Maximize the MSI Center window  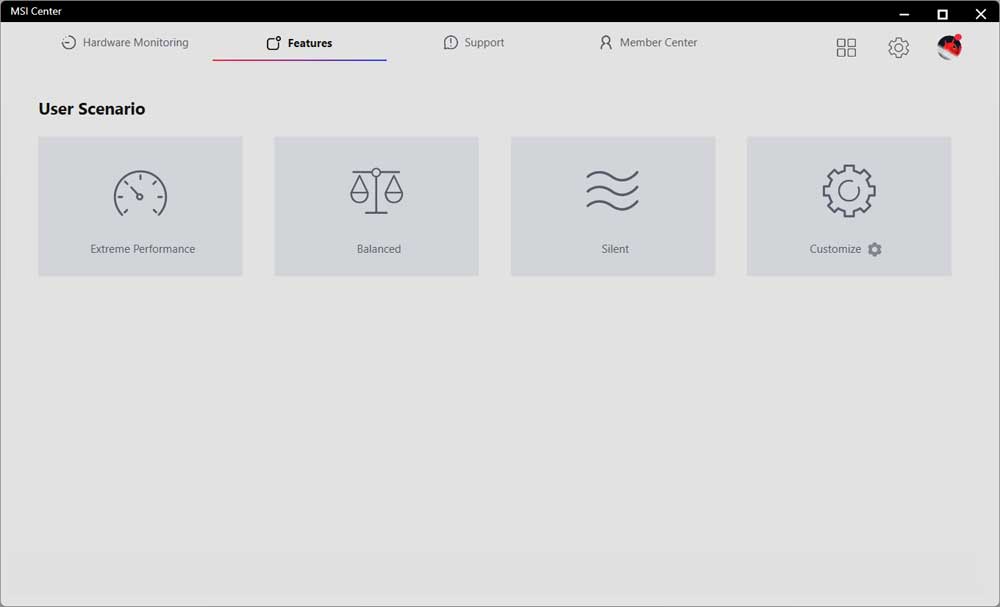tap(942, 13)
